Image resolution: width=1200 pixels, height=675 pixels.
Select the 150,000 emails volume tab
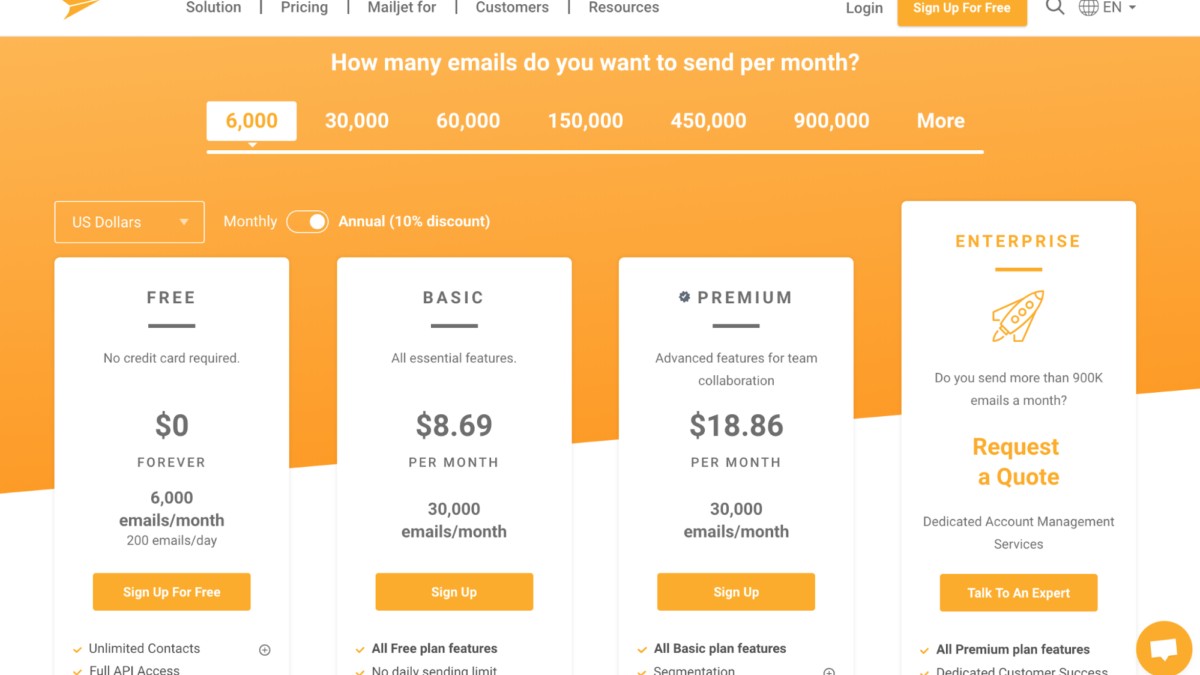(x=585, y=121)
